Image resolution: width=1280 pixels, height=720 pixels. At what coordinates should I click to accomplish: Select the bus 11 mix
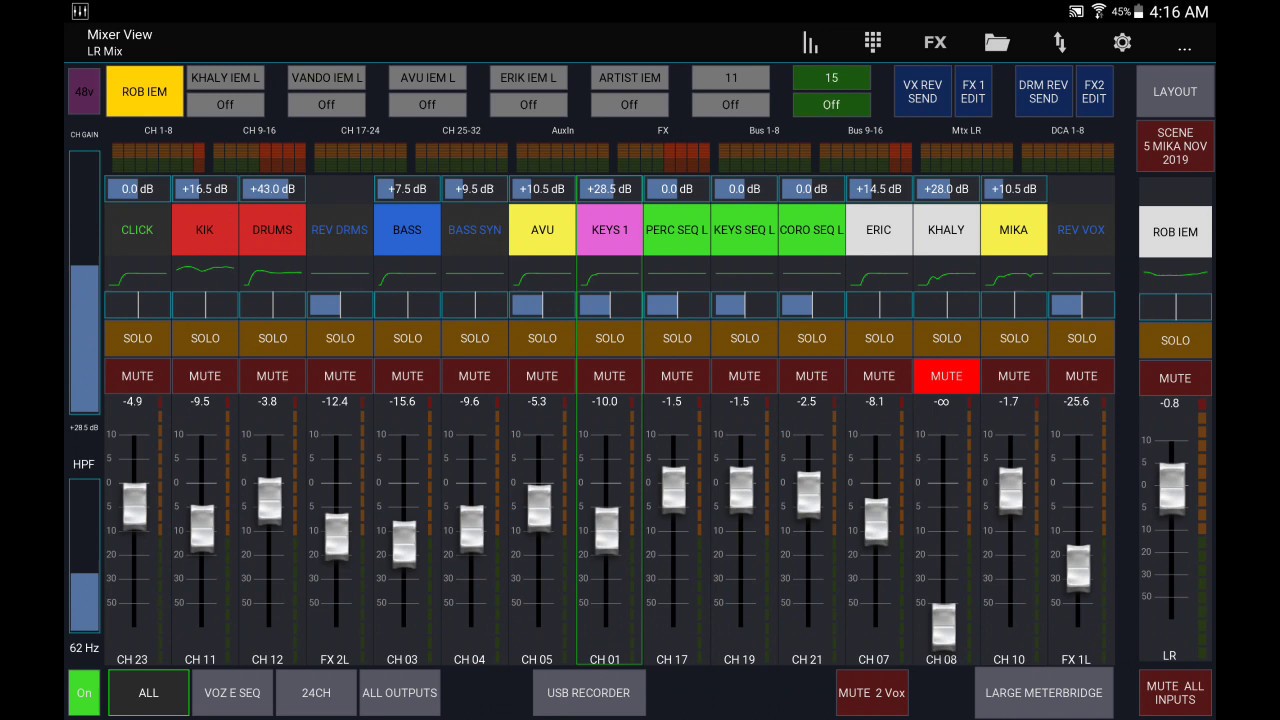(731, 78)
